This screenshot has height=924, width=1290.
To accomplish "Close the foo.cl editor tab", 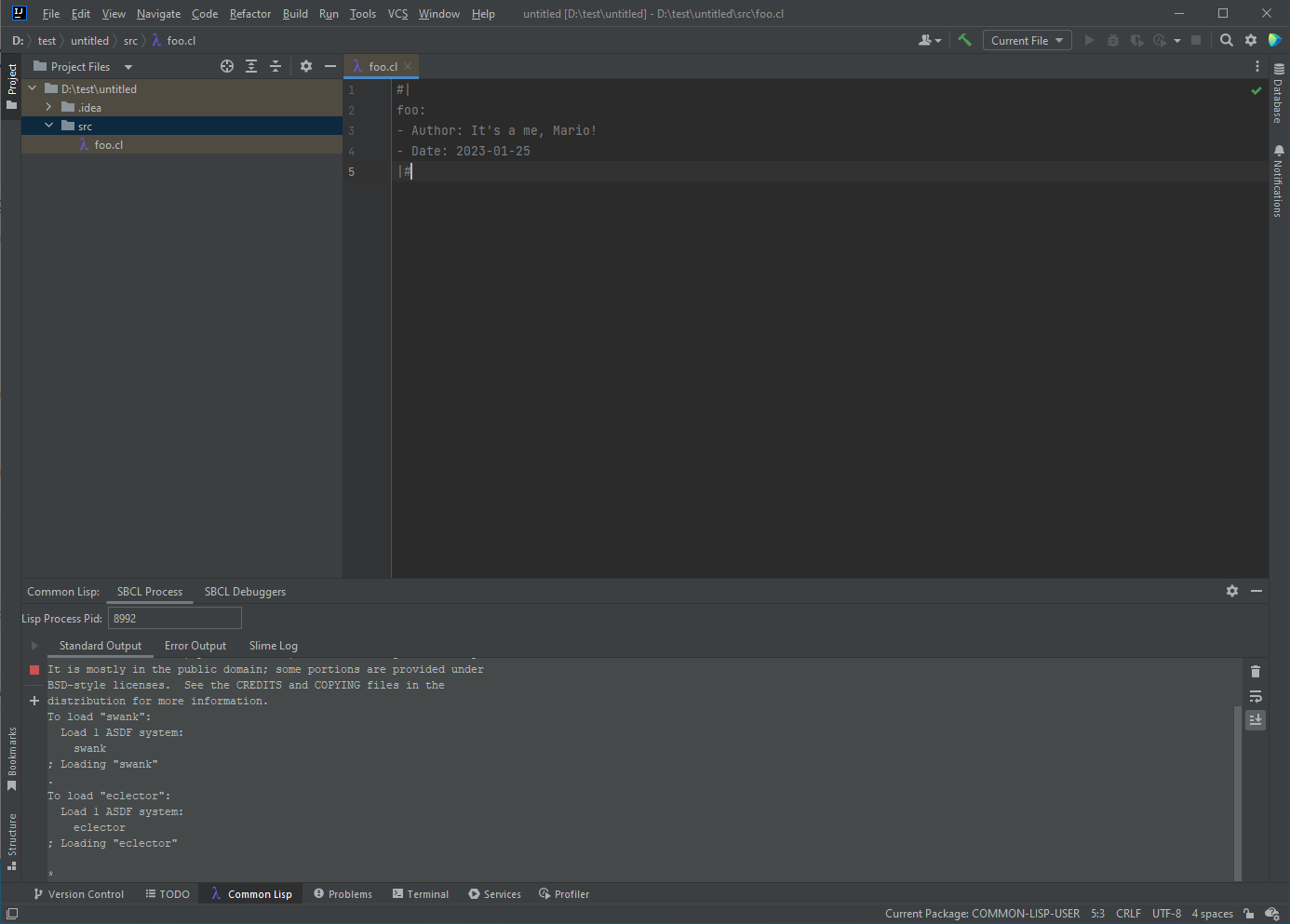I will (408, 66).
